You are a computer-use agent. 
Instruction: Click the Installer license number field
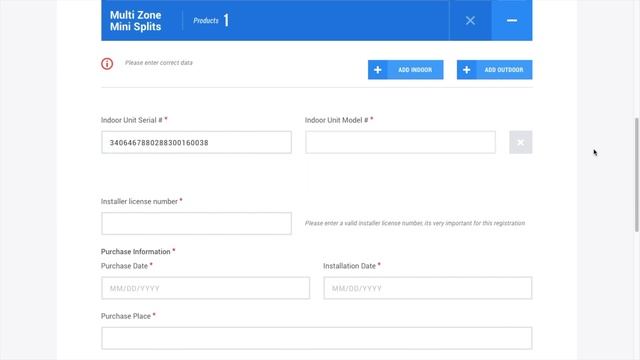point(196,223)
